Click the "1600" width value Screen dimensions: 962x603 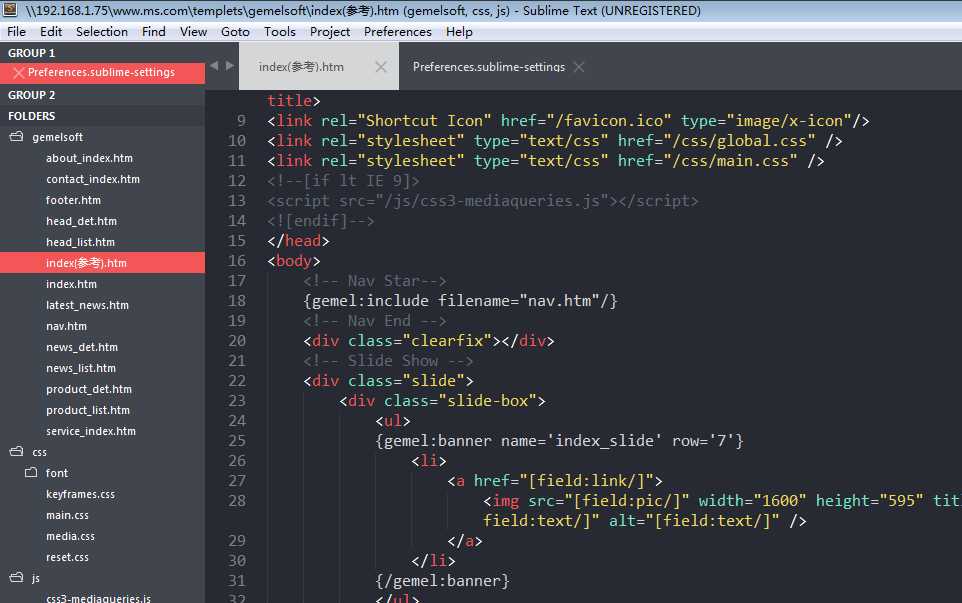[x=779, y=501]
